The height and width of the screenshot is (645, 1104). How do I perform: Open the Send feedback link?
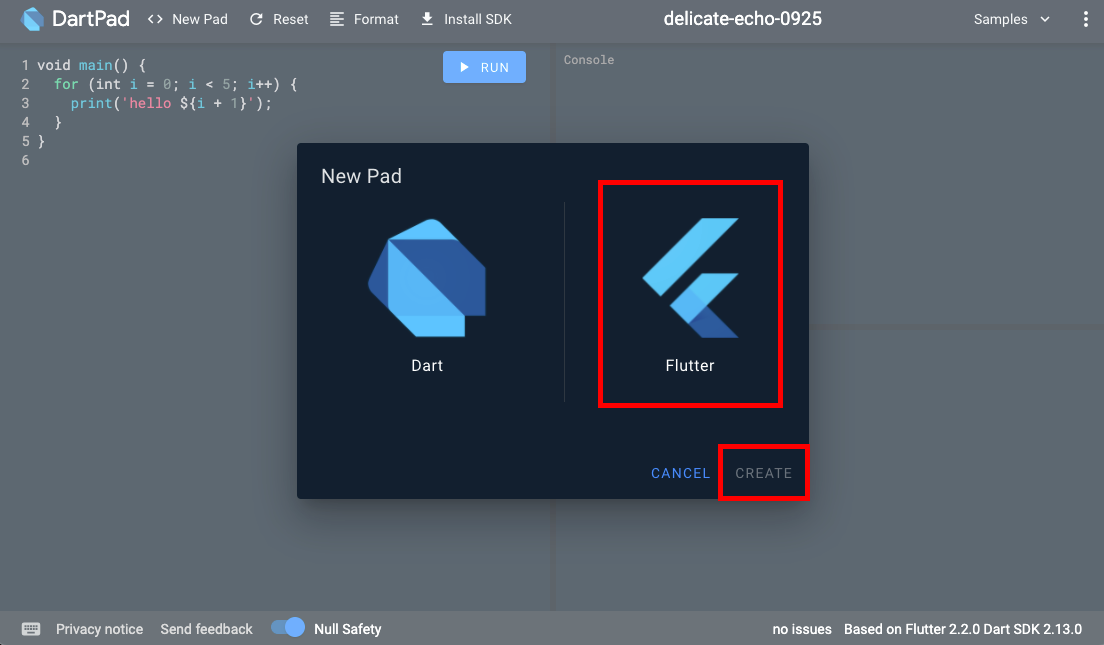click(206, 629)
